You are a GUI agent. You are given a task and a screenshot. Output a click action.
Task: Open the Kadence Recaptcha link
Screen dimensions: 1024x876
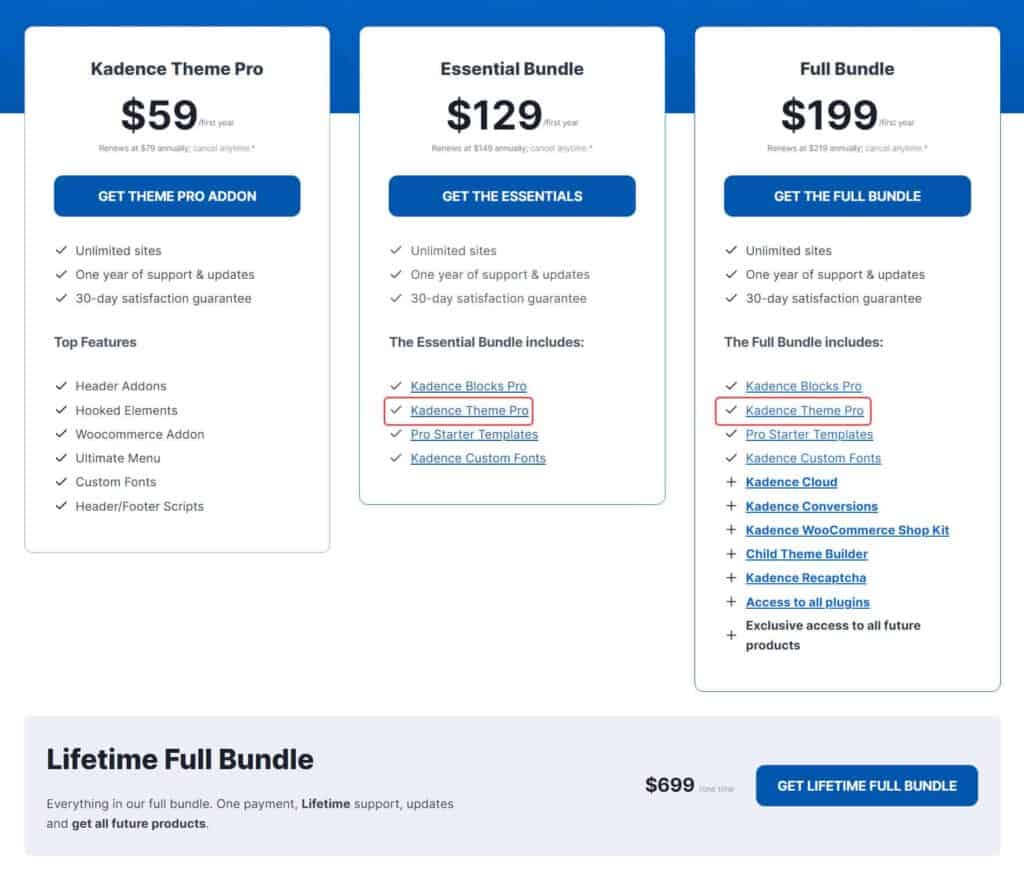pyautogui.click(x=806, y=578)
